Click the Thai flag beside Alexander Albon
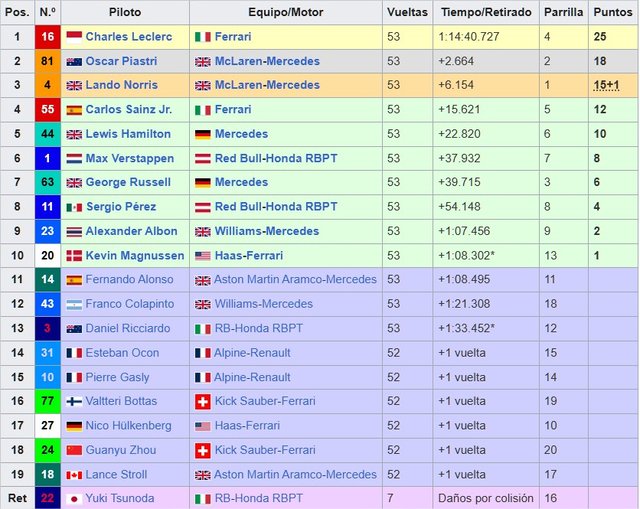Image resolution: width=640 pixels, height=509 pixels. (74, 232)
